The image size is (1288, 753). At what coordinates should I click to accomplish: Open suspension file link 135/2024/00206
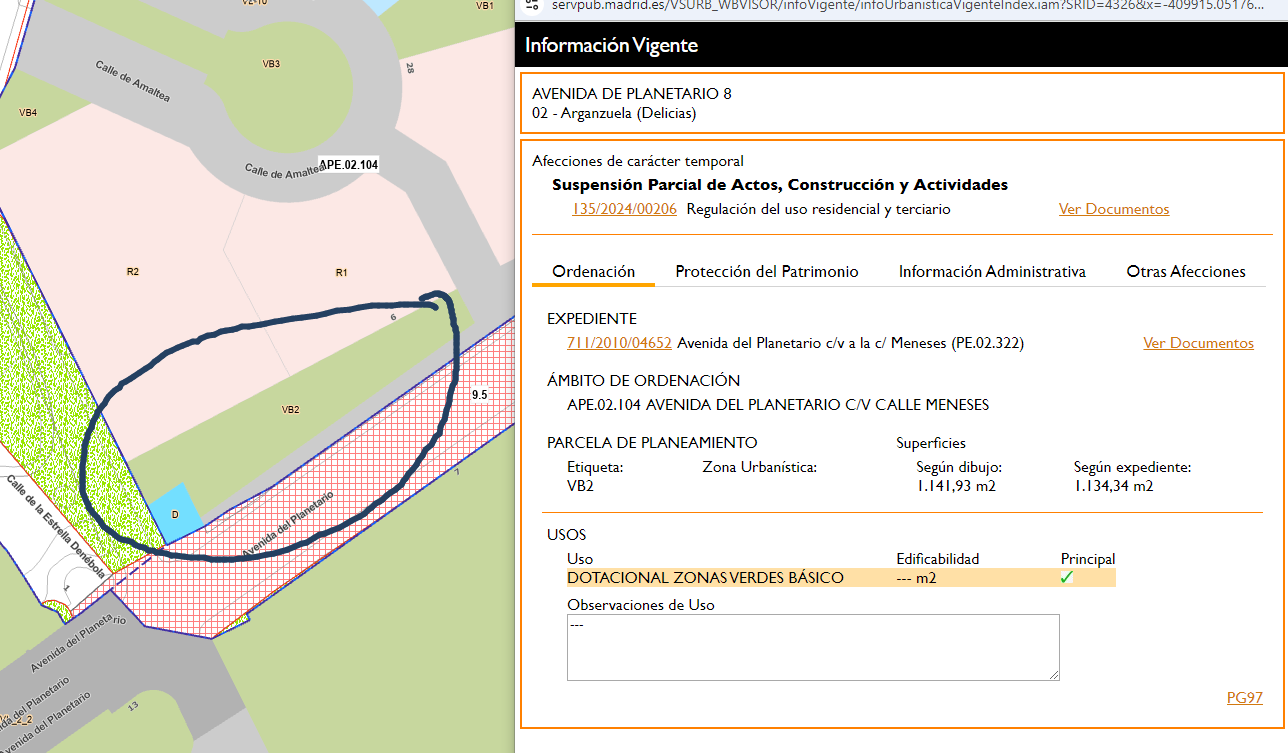click(624, 209)
